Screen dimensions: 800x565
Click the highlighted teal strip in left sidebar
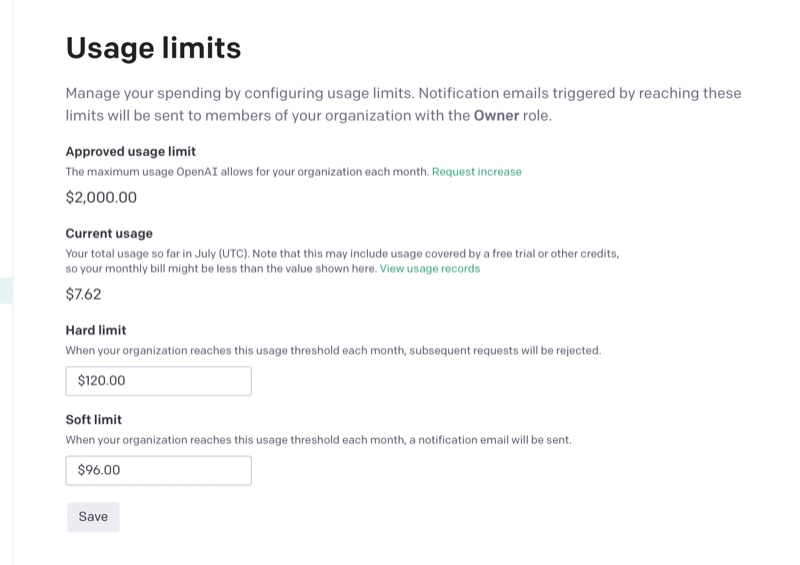tap(6, 291)
